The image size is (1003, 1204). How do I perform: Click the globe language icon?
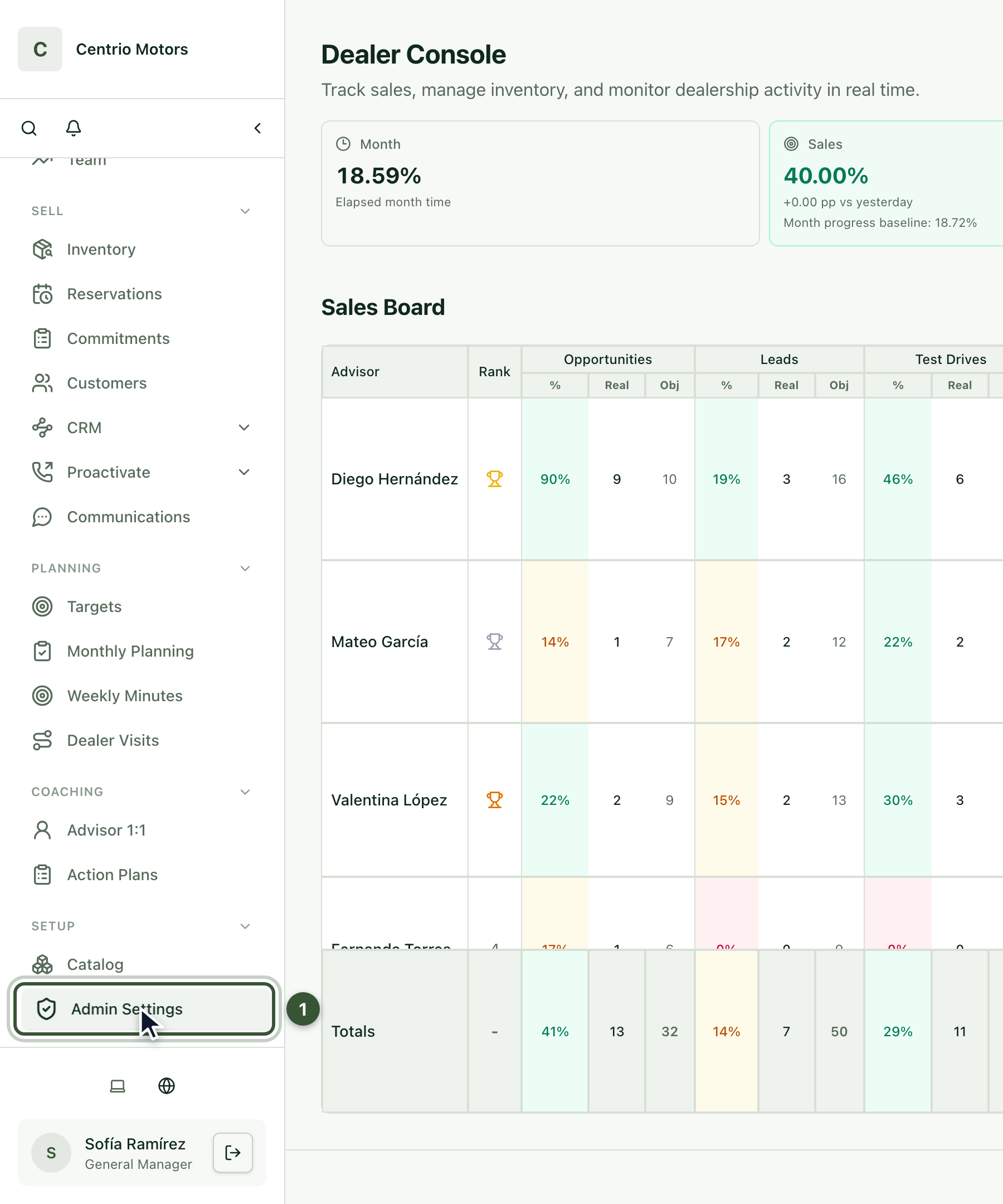click(167, 1086)
